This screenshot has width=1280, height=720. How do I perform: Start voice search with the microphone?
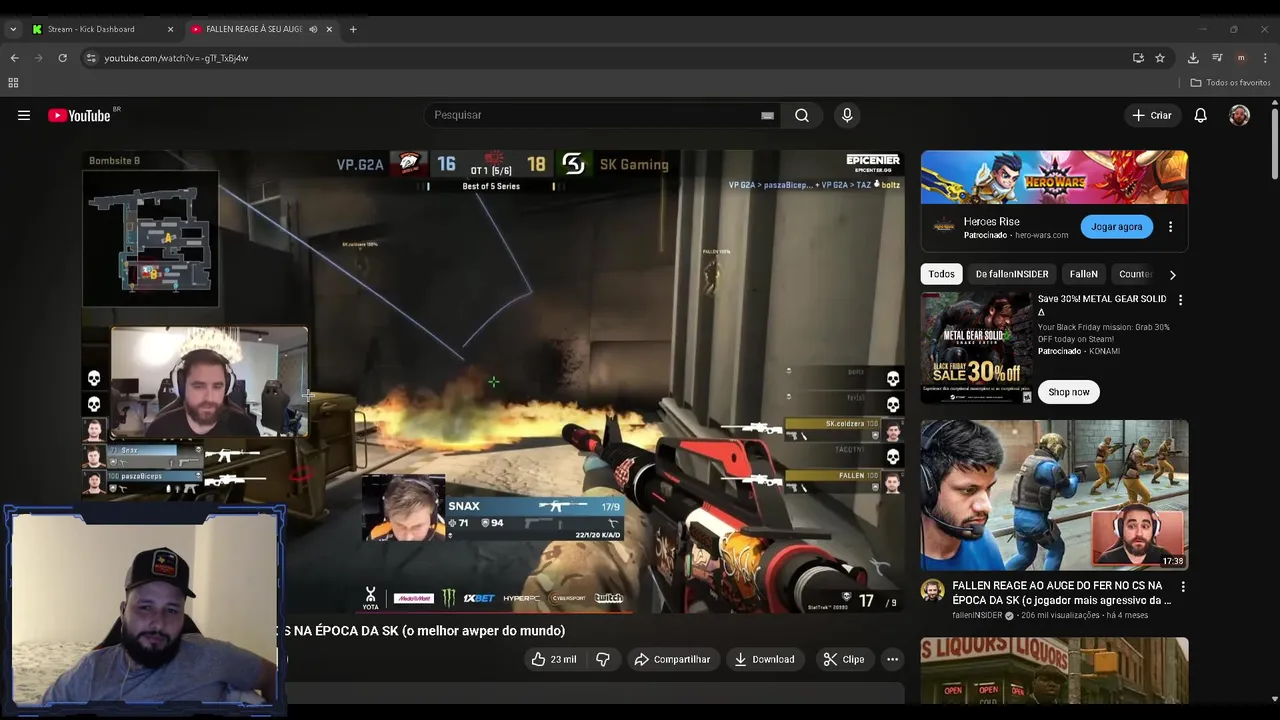847,115
